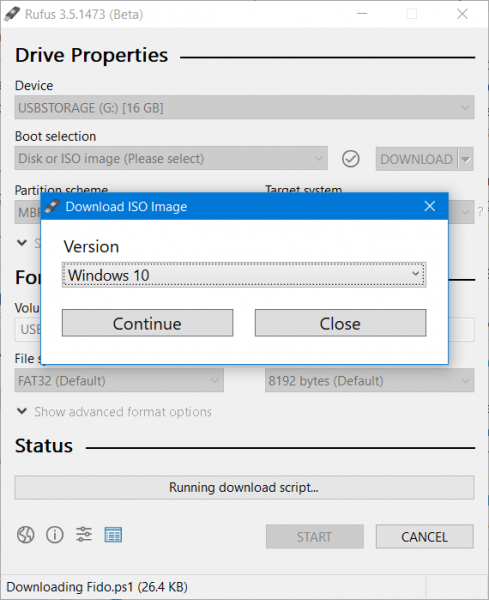489x600 pixels.
Task: Close the Download ISO Image dialog with X
Action: [430, 206]
